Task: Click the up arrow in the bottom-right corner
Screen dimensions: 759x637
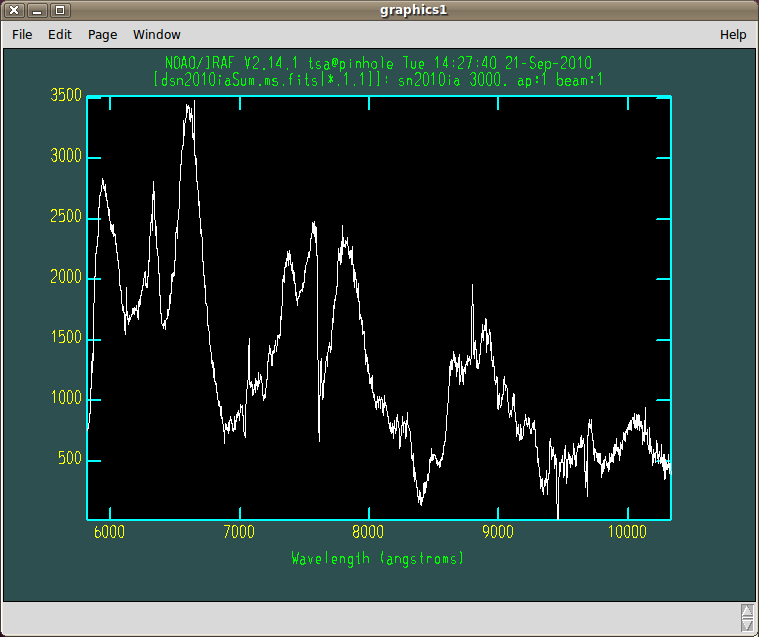Action: pos(746,609)
